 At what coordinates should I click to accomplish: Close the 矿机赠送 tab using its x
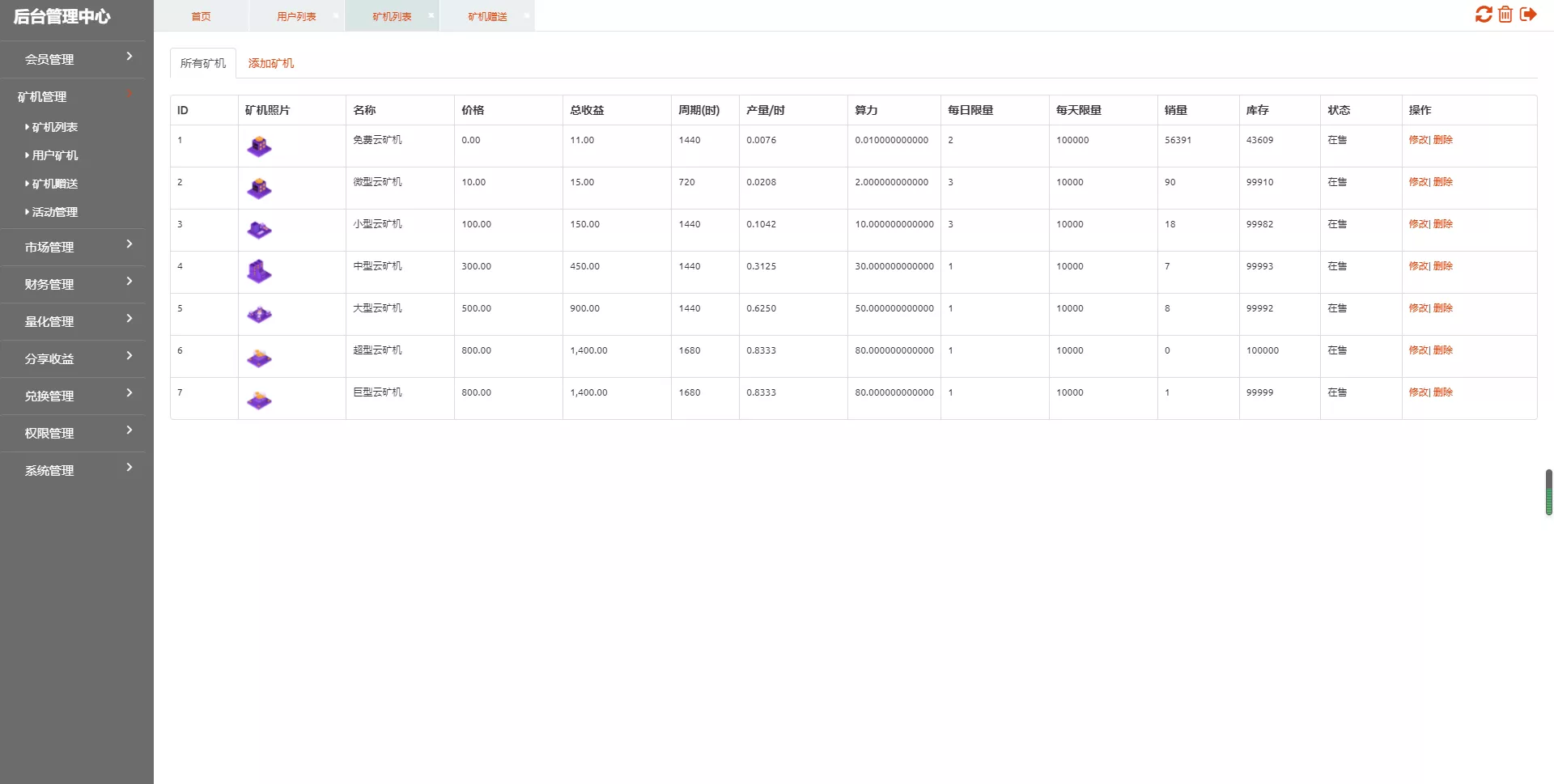(527, 15)
